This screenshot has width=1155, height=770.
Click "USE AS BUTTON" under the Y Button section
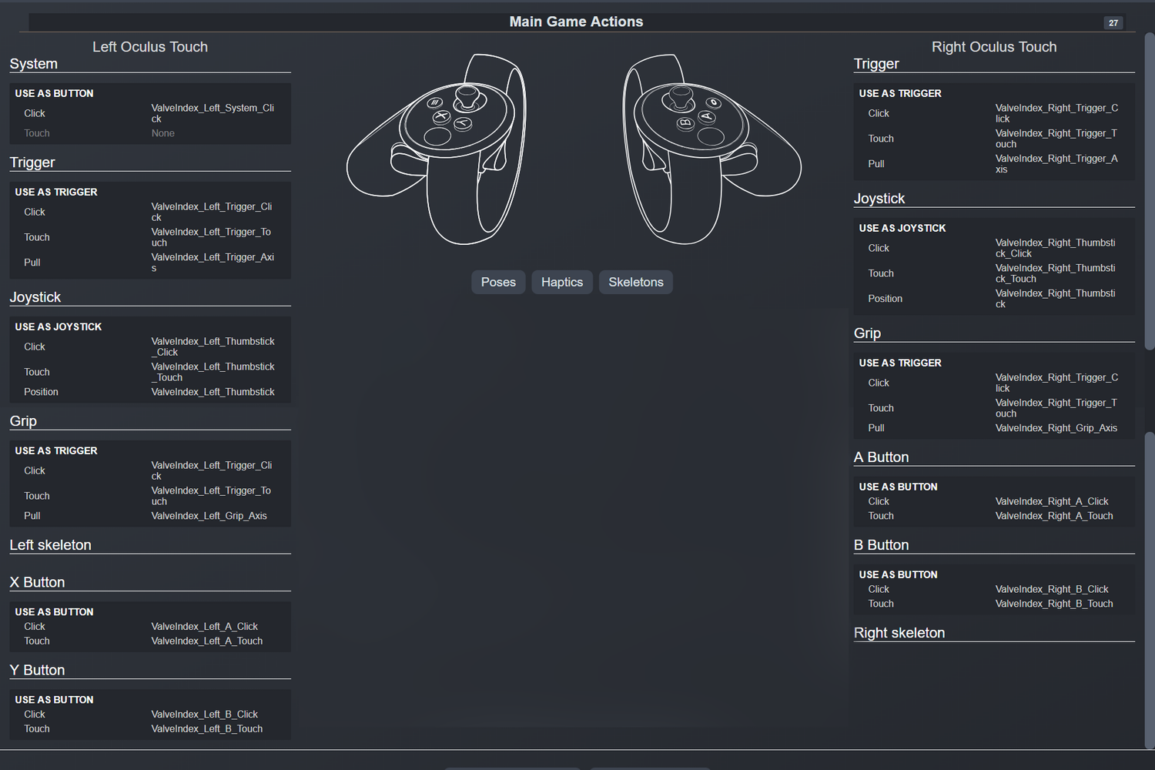[x=54, y=700]
